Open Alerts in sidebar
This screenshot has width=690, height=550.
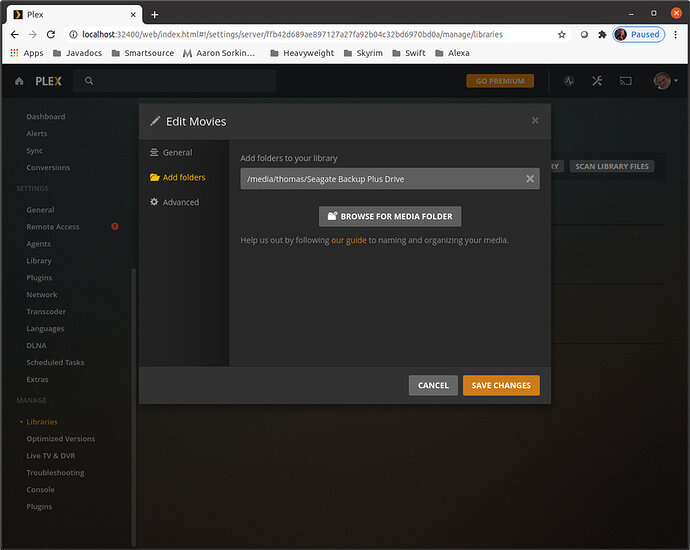37,133
